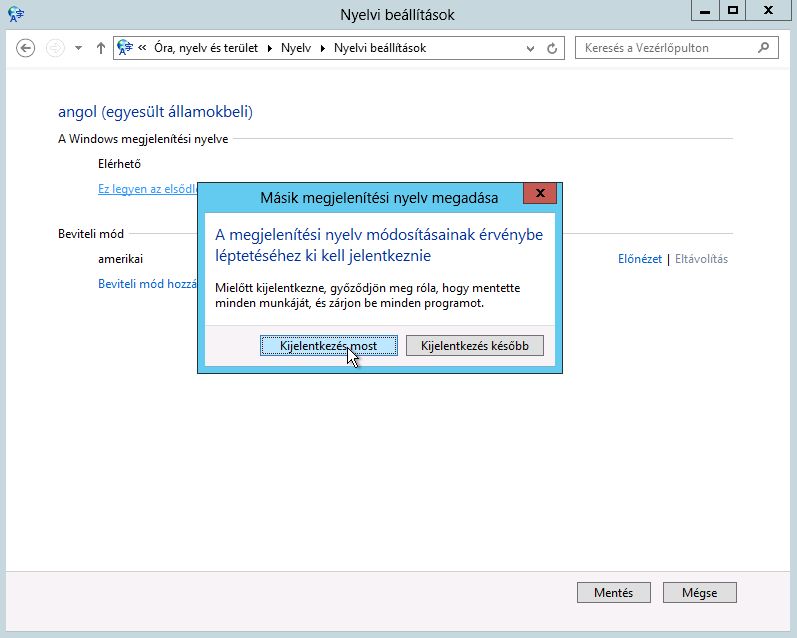
Task: Click the Back navigation arrow
Action: [x=27, y=48]
